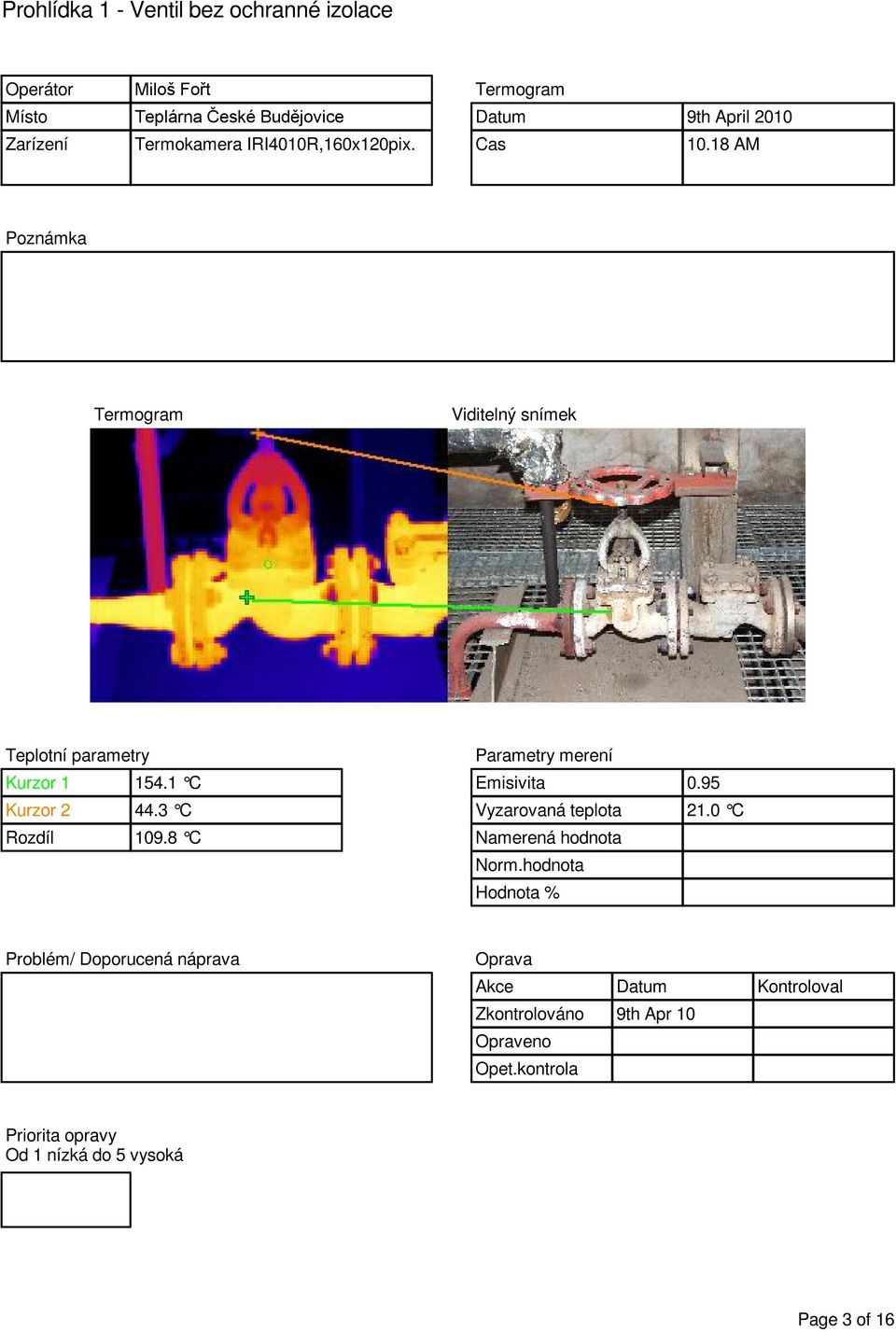Click the empty Poznámka note box
896x1332 pixels.
pyautogui.click(x=448, y=306)
